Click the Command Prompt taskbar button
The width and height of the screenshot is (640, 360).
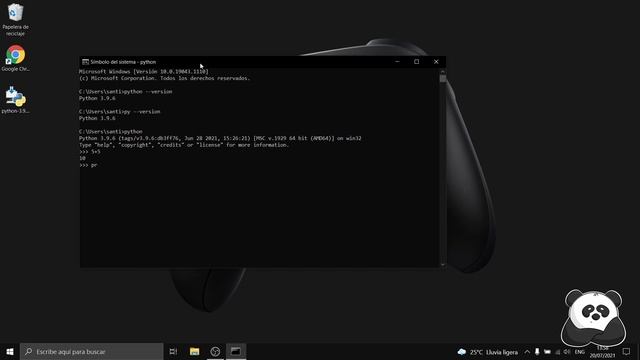coord(236,351)
